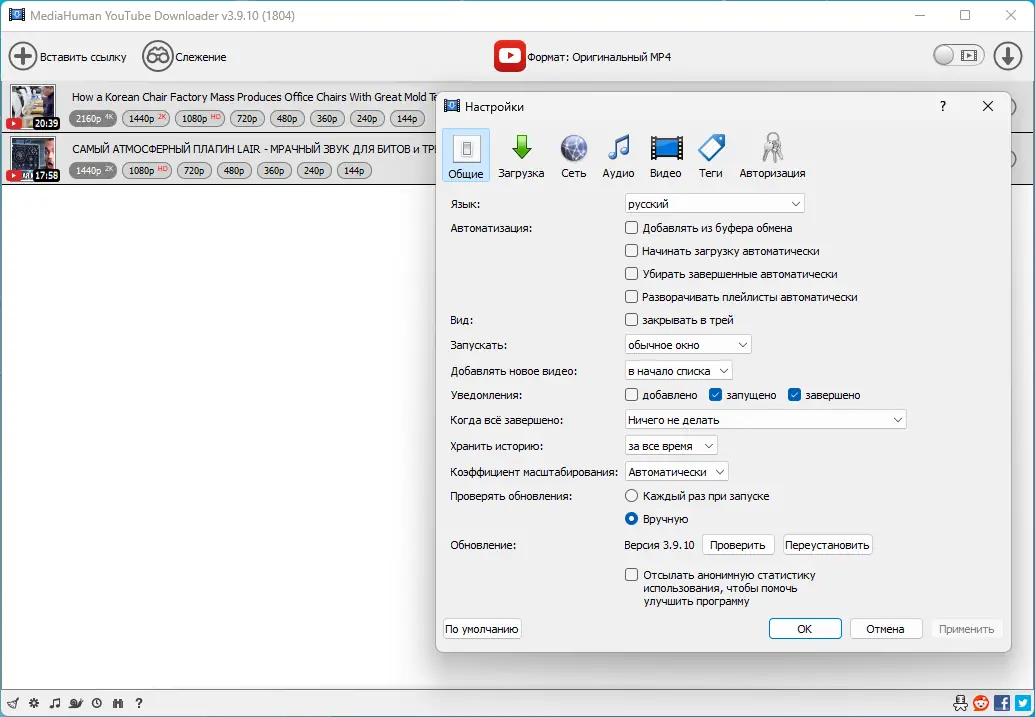This screenshot has height=717, width=1035.
Task: Enable Добавлять из буфера обмена
Action: pyautogui.click(x=632, y=228)
